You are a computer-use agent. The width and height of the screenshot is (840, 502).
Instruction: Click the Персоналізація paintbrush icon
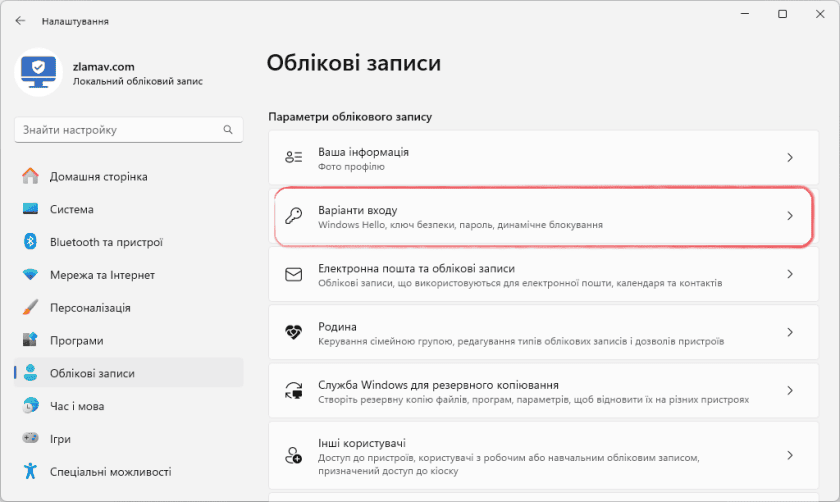pos(31,308)
